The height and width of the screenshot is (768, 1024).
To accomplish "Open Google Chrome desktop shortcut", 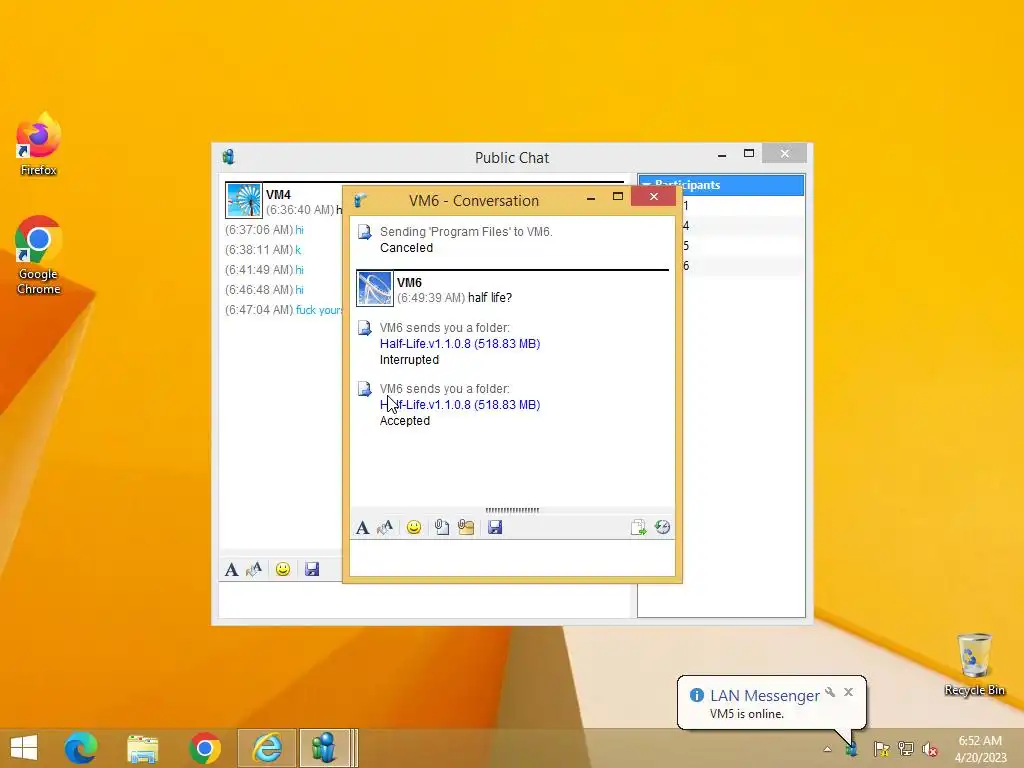I will (39, 256).
